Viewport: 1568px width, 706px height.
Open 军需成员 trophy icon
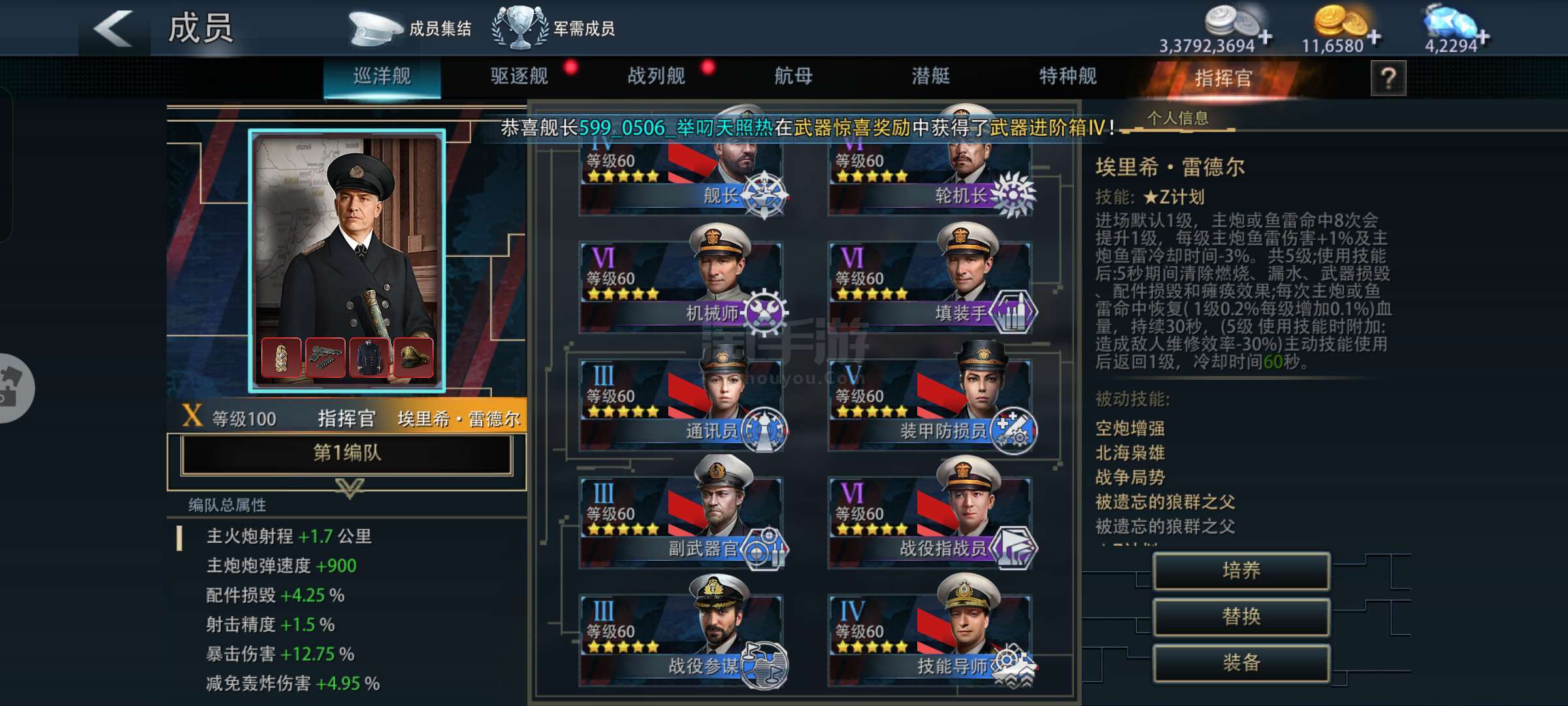[519, 27]
